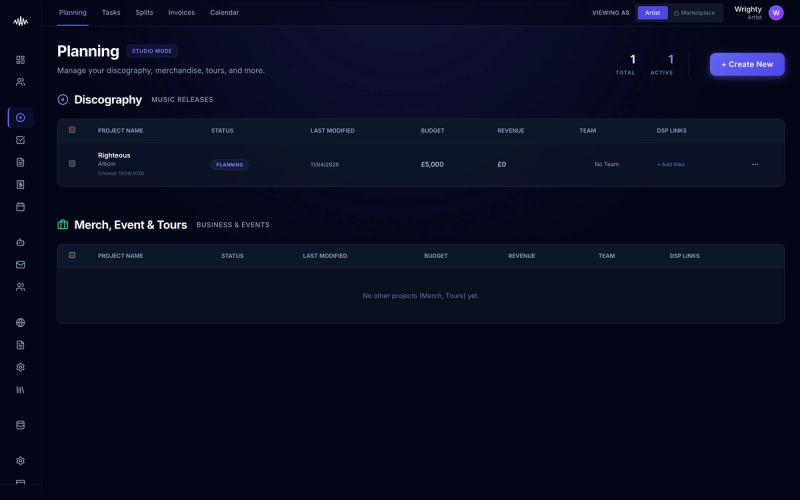Click the £0 revenue value
Screen dimensions: 800x500
502,164
